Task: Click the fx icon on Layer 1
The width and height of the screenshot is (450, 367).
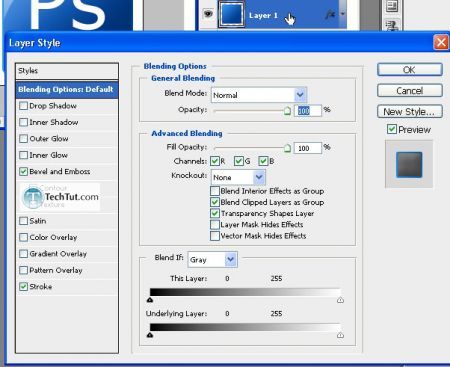Action: (x=330, y=14)
